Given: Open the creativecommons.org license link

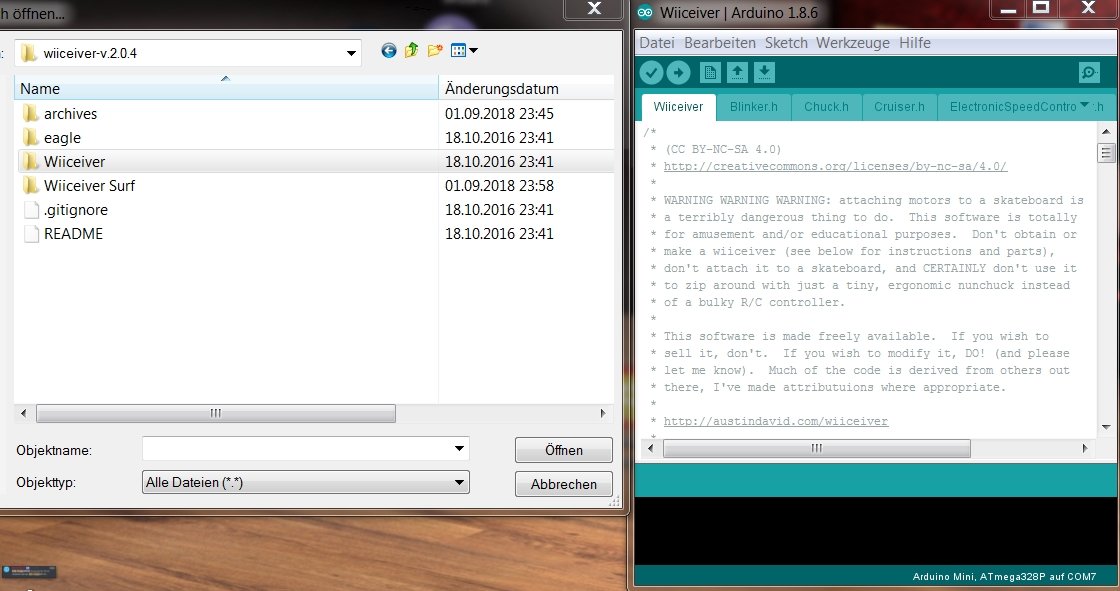Looking at the screenshot, I should point(835,167).
